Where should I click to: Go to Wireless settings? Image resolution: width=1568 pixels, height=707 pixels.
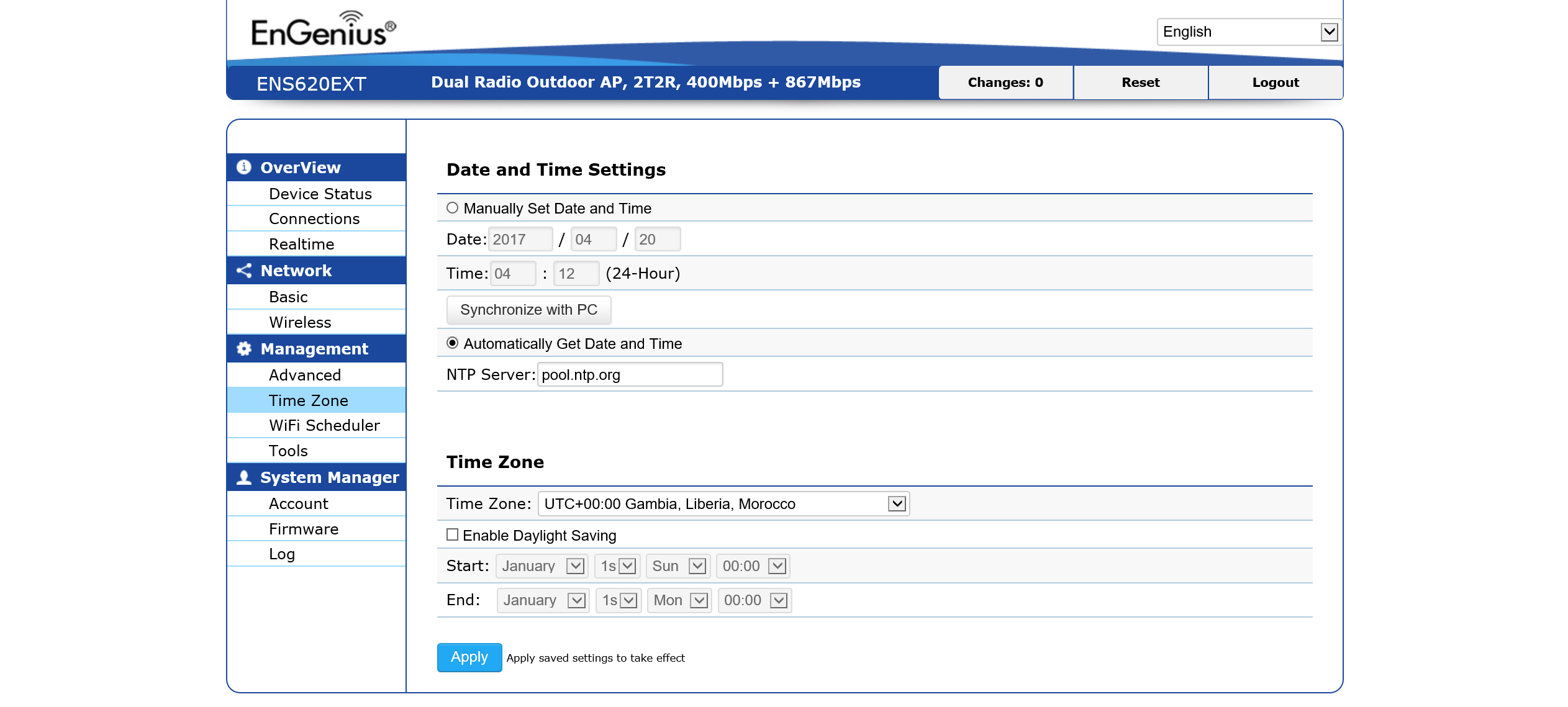tap(317, 322)
